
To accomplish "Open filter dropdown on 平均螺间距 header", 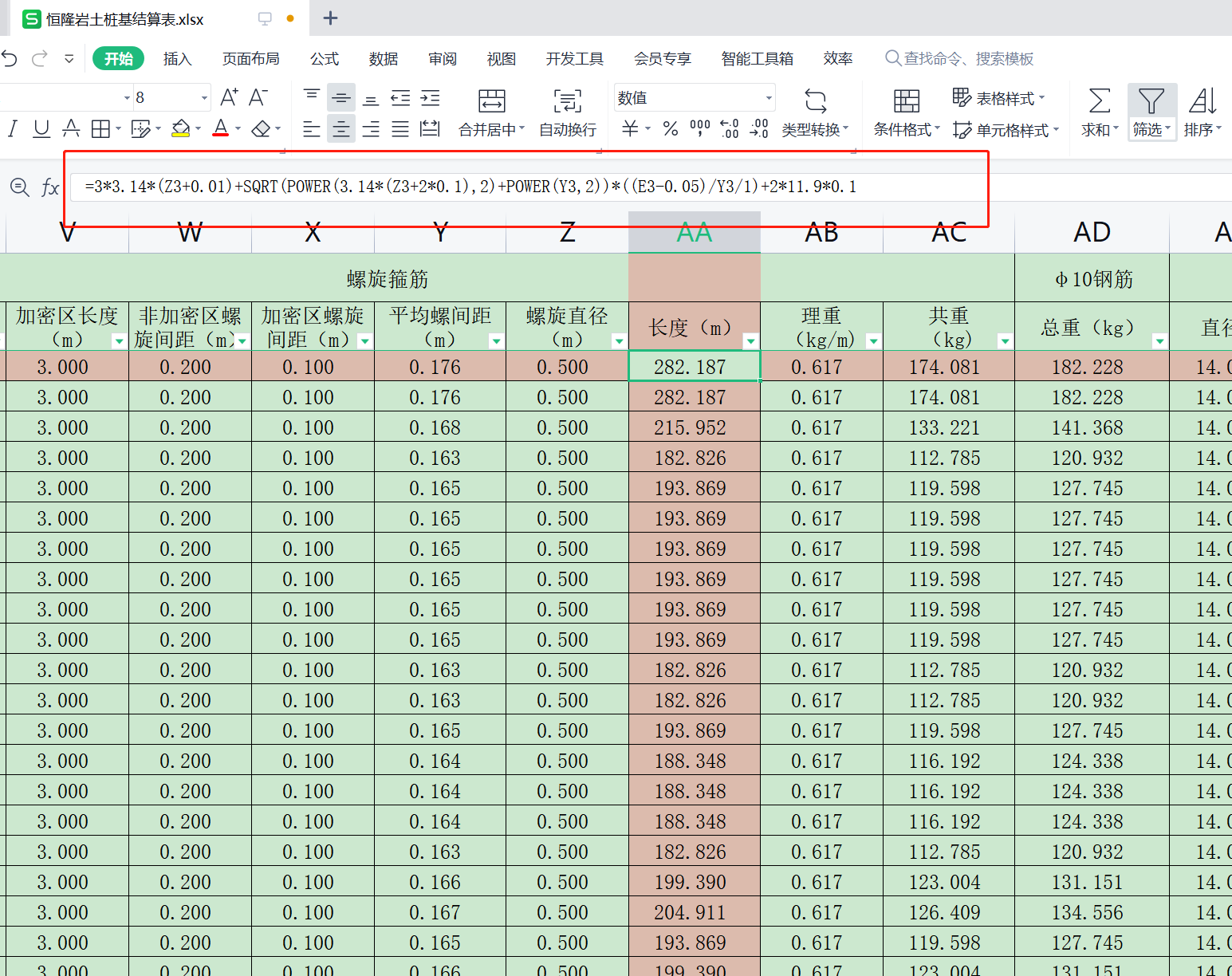I will coord(496,341).
